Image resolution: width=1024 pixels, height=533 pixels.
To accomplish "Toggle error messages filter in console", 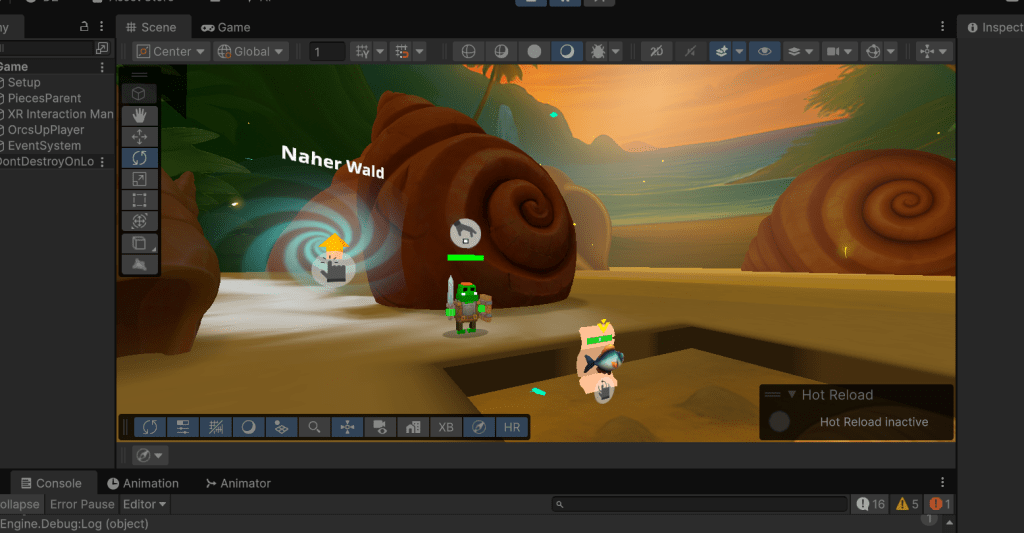I will pos(940,504).
